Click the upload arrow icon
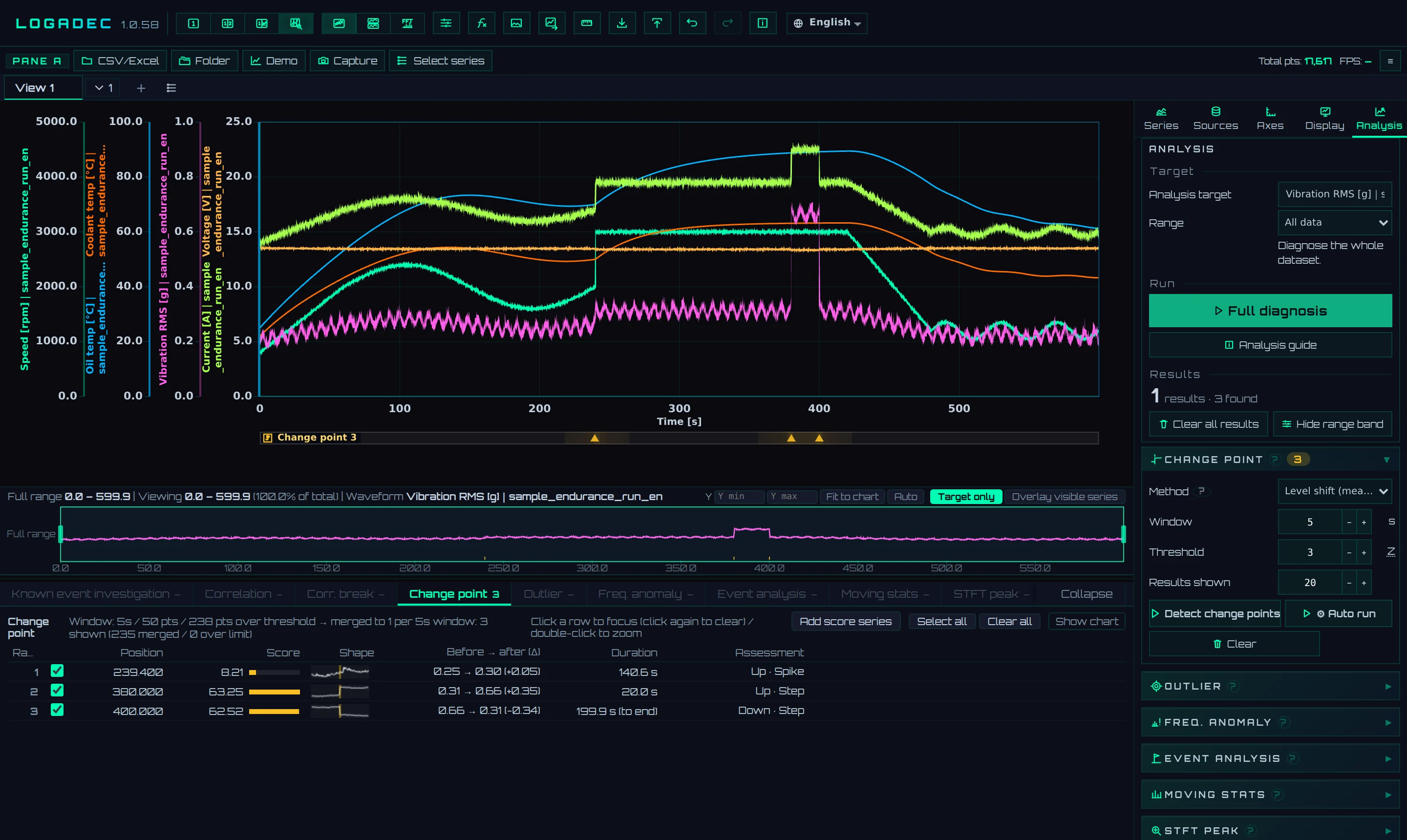Image resolution: width=1407 pixels, height=840 pixels. coord(657,23)
